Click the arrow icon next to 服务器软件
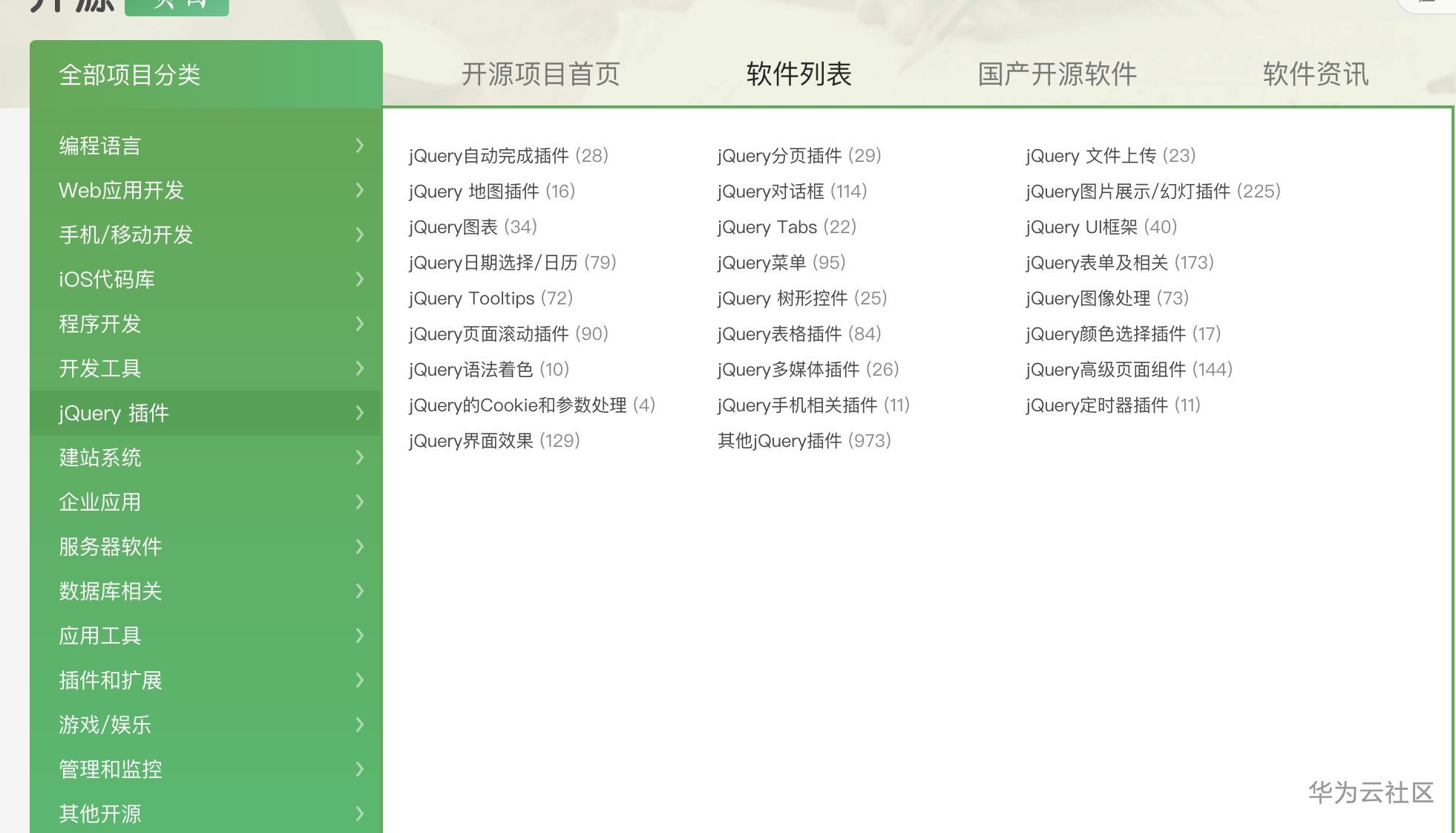The height and width of the screenshot is (833, 1456). (x=360, y=546)
